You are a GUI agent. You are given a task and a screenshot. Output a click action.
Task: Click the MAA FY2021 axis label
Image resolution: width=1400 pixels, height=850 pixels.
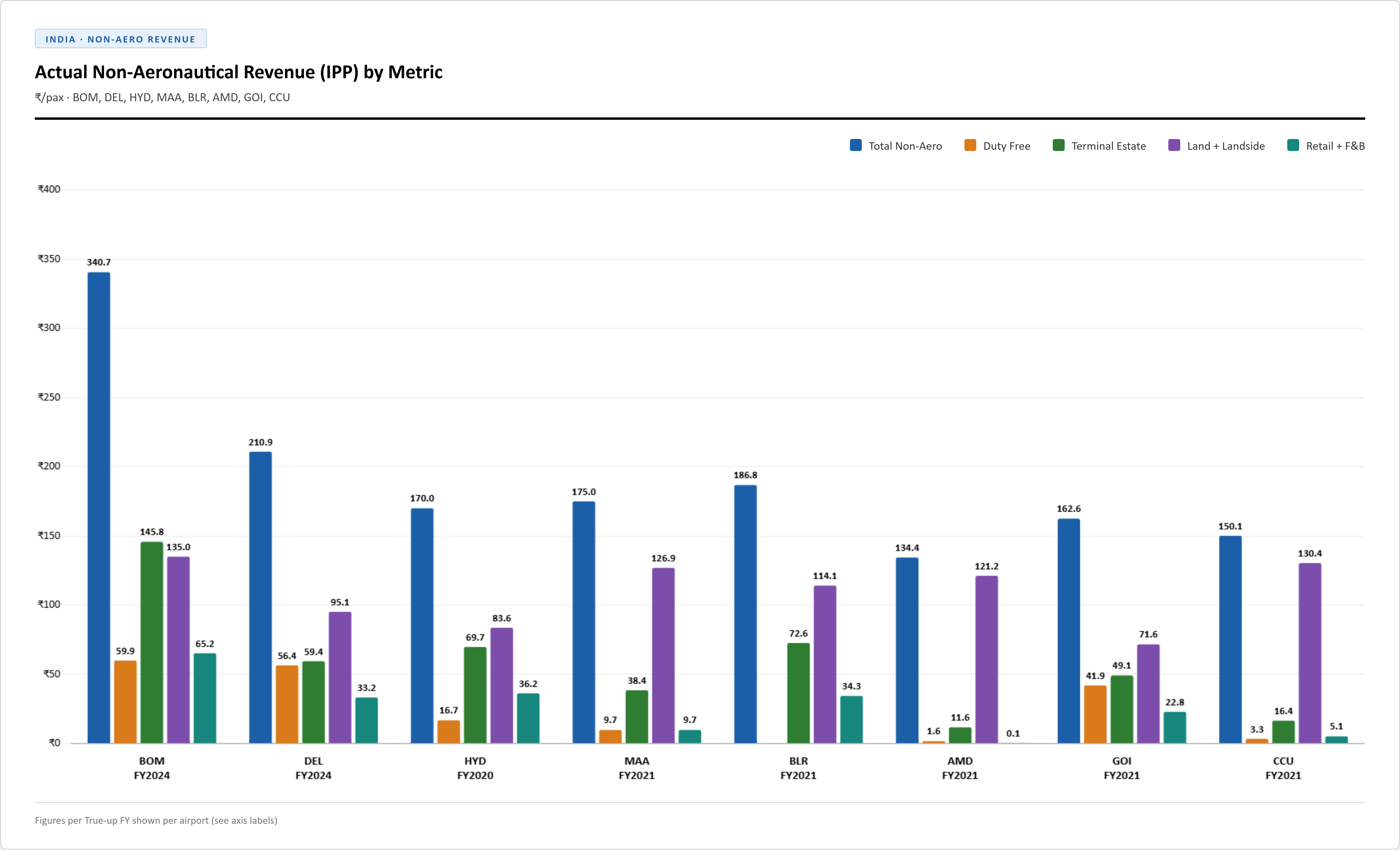coord(637,768)
